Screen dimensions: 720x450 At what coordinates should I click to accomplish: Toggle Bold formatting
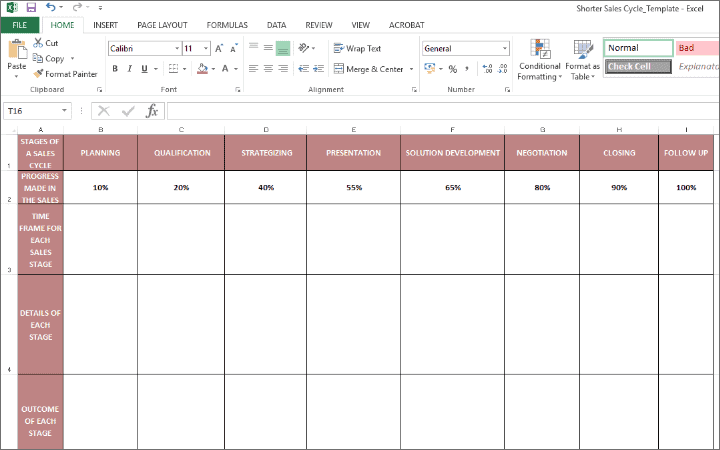(115, 69)
